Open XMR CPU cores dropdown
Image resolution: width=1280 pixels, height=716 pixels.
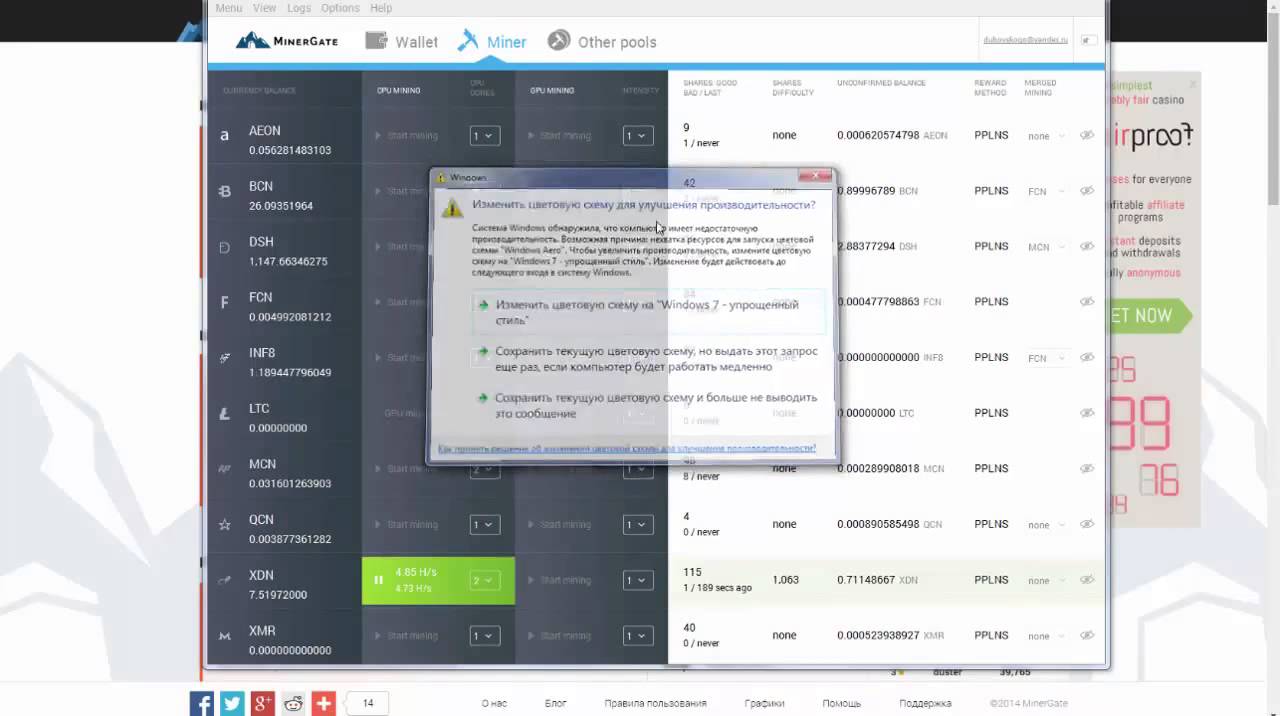click(x=485, y=635)
